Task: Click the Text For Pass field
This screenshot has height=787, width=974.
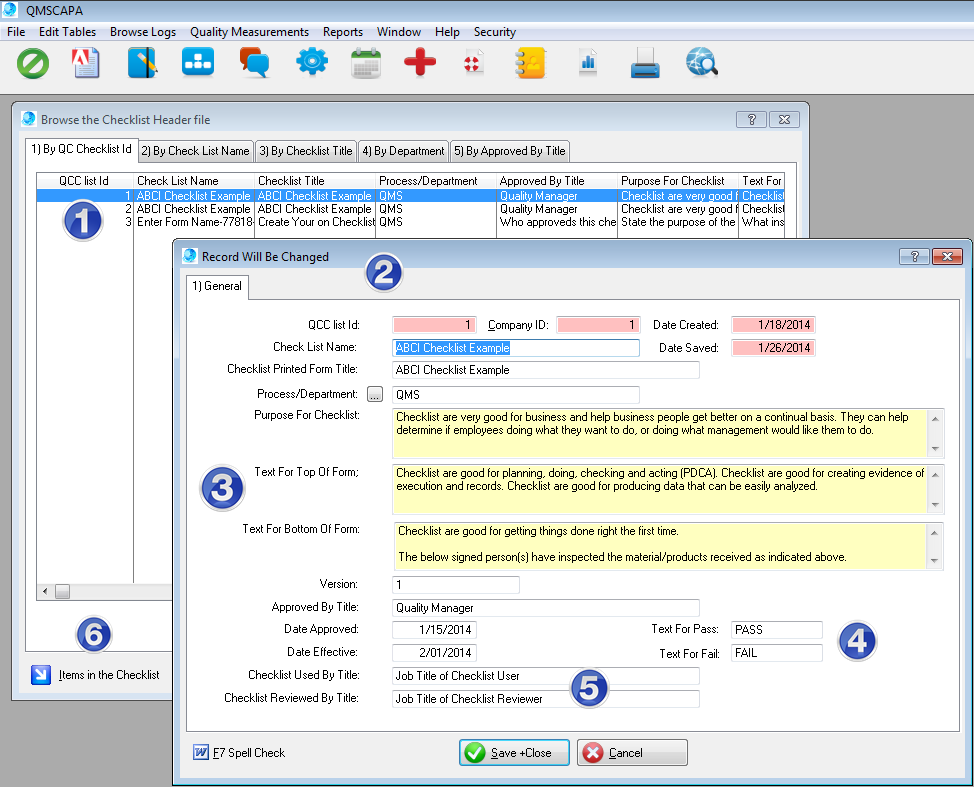Action: click(x=776, y=630)
